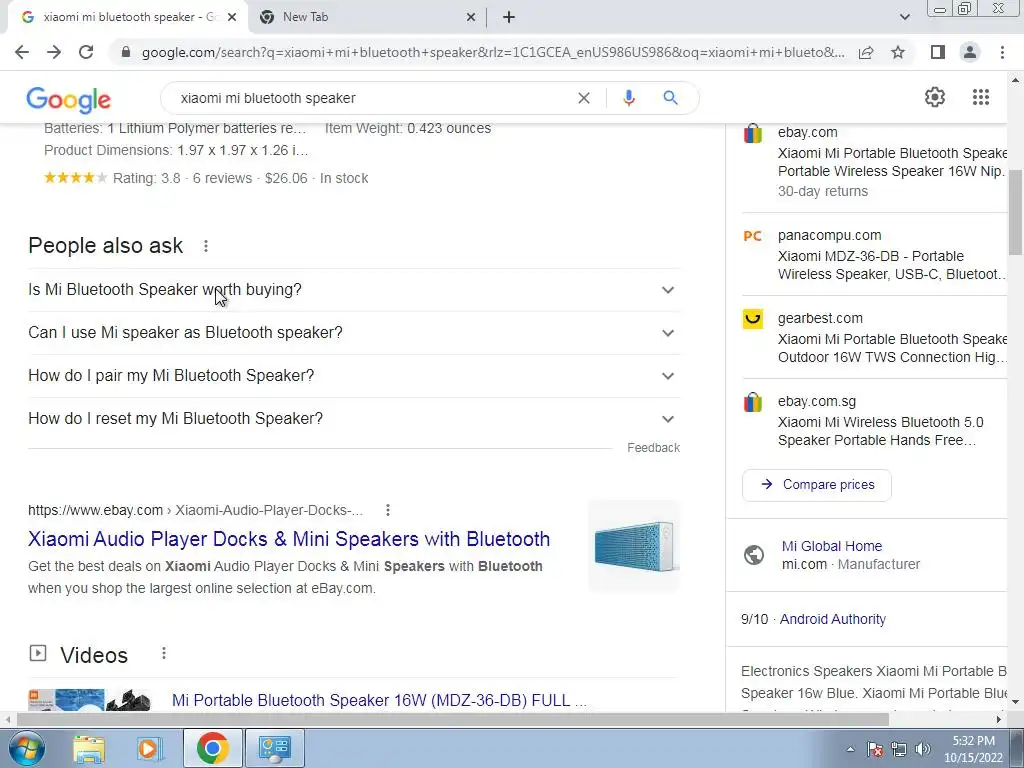
Task: Open Google quick settings gear
Action: point(935,97)
